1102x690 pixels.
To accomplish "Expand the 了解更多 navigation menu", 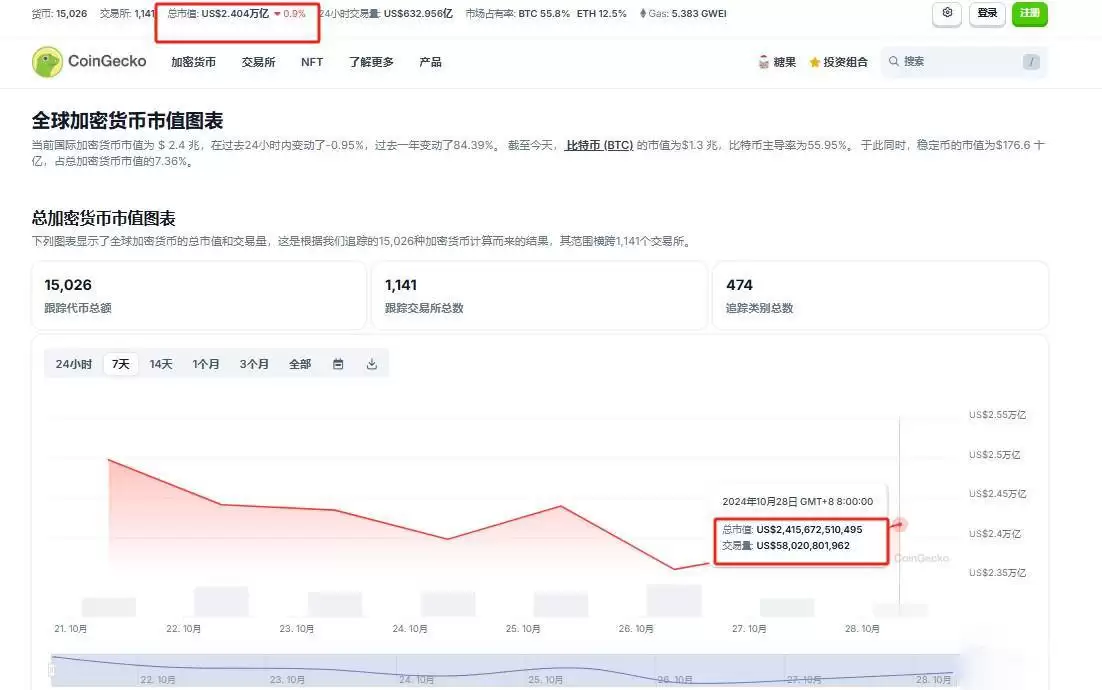I will [371, 62].
